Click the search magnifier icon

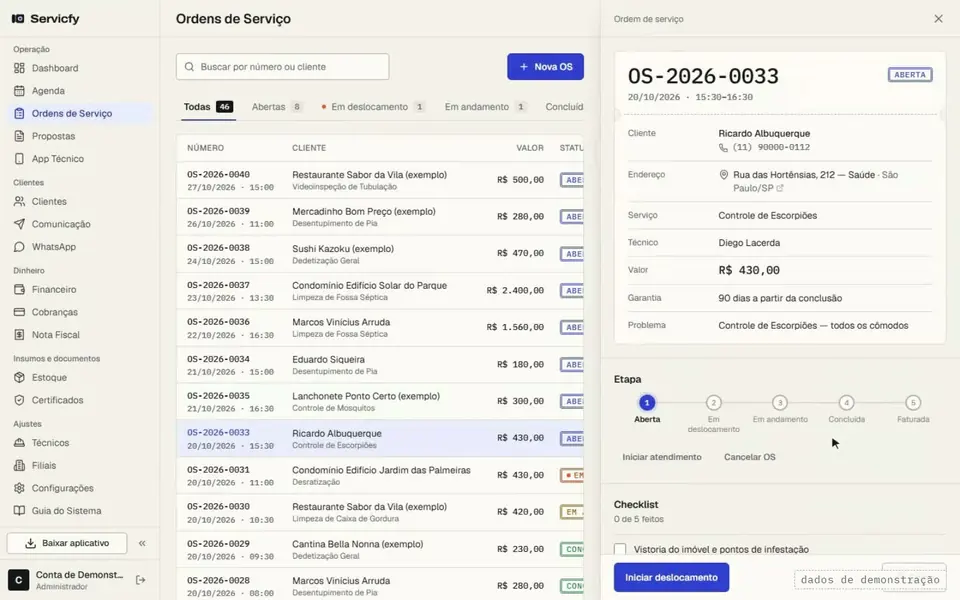[189, 67]
